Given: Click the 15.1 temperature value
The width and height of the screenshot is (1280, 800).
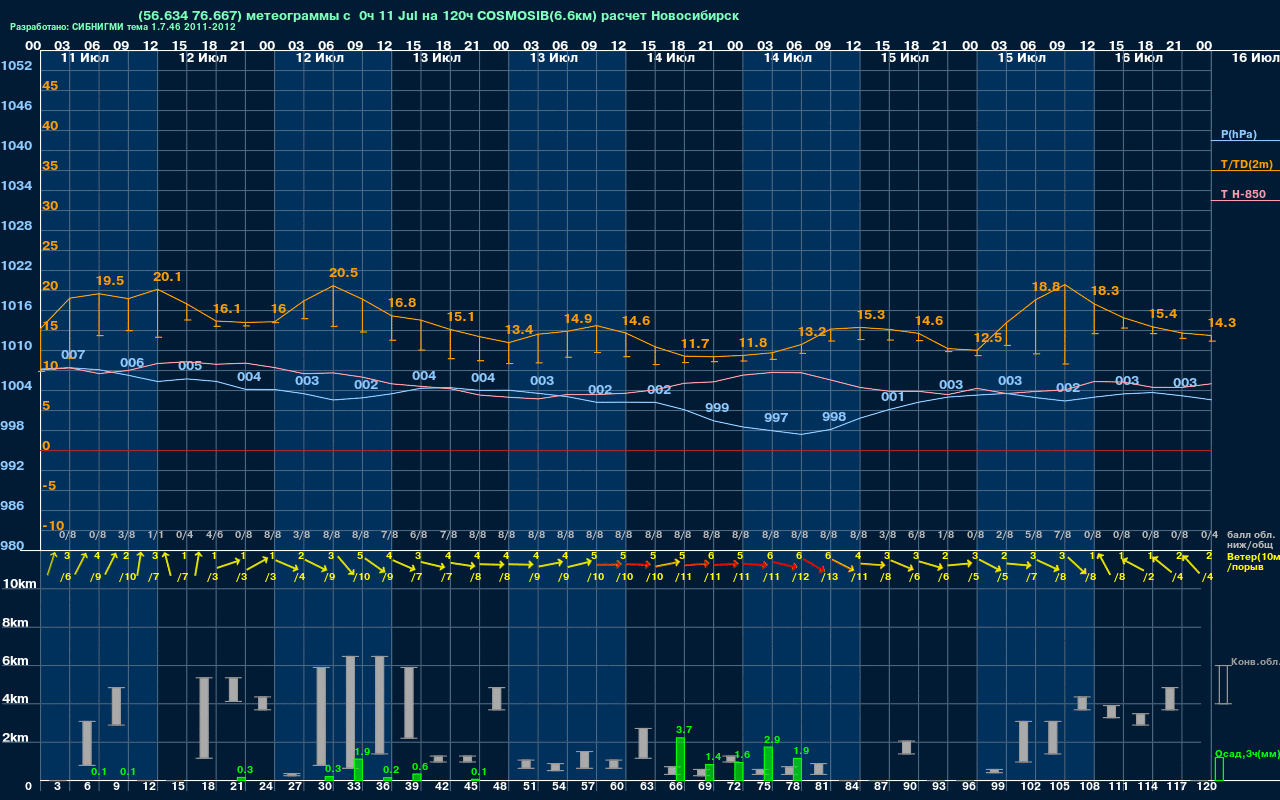Looking at the screenshot, I should click(460, 317).
